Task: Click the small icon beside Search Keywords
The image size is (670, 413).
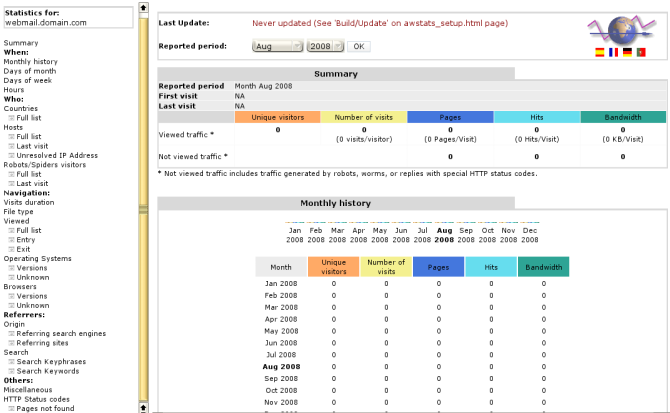Action: click(x=12, y=371)
